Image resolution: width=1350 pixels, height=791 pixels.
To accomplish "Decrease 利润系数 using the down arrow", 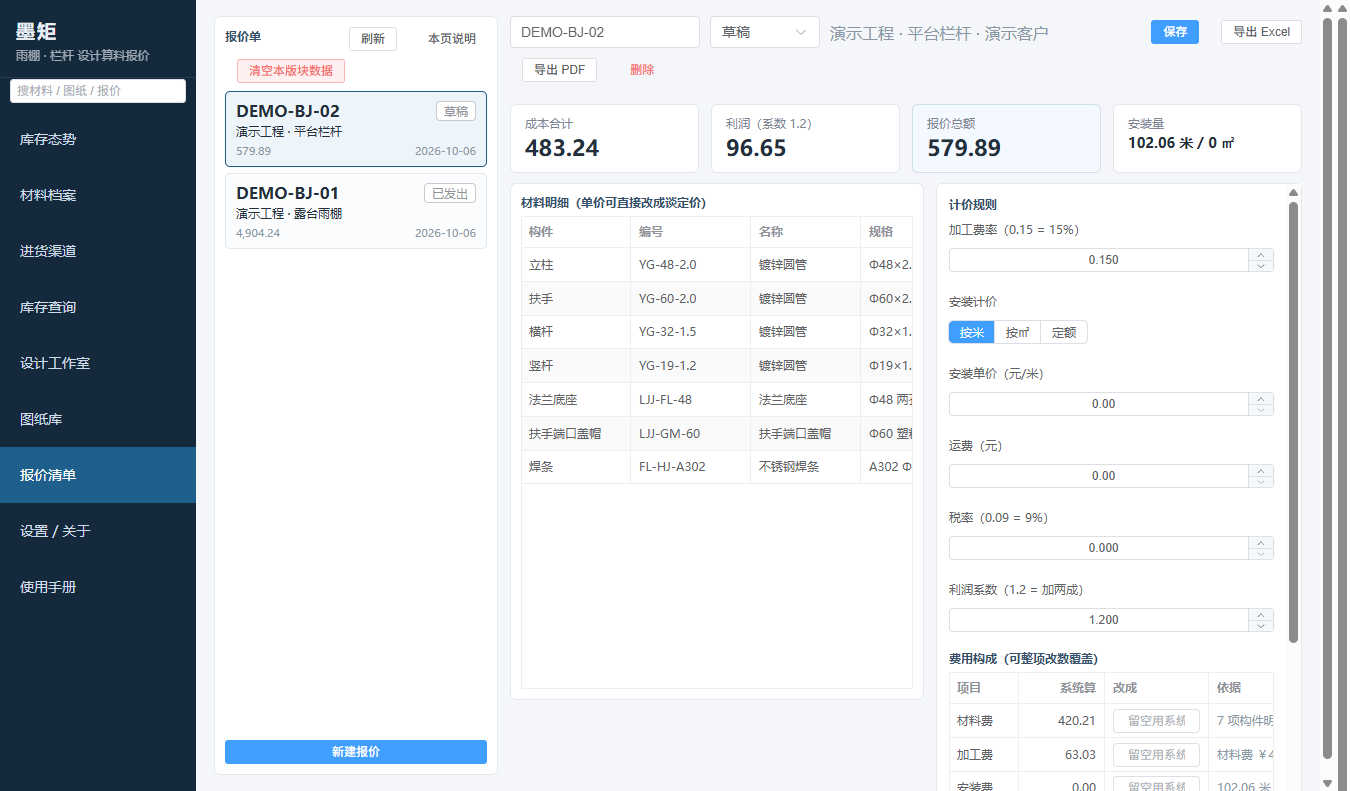I will tap(1261, 625).
